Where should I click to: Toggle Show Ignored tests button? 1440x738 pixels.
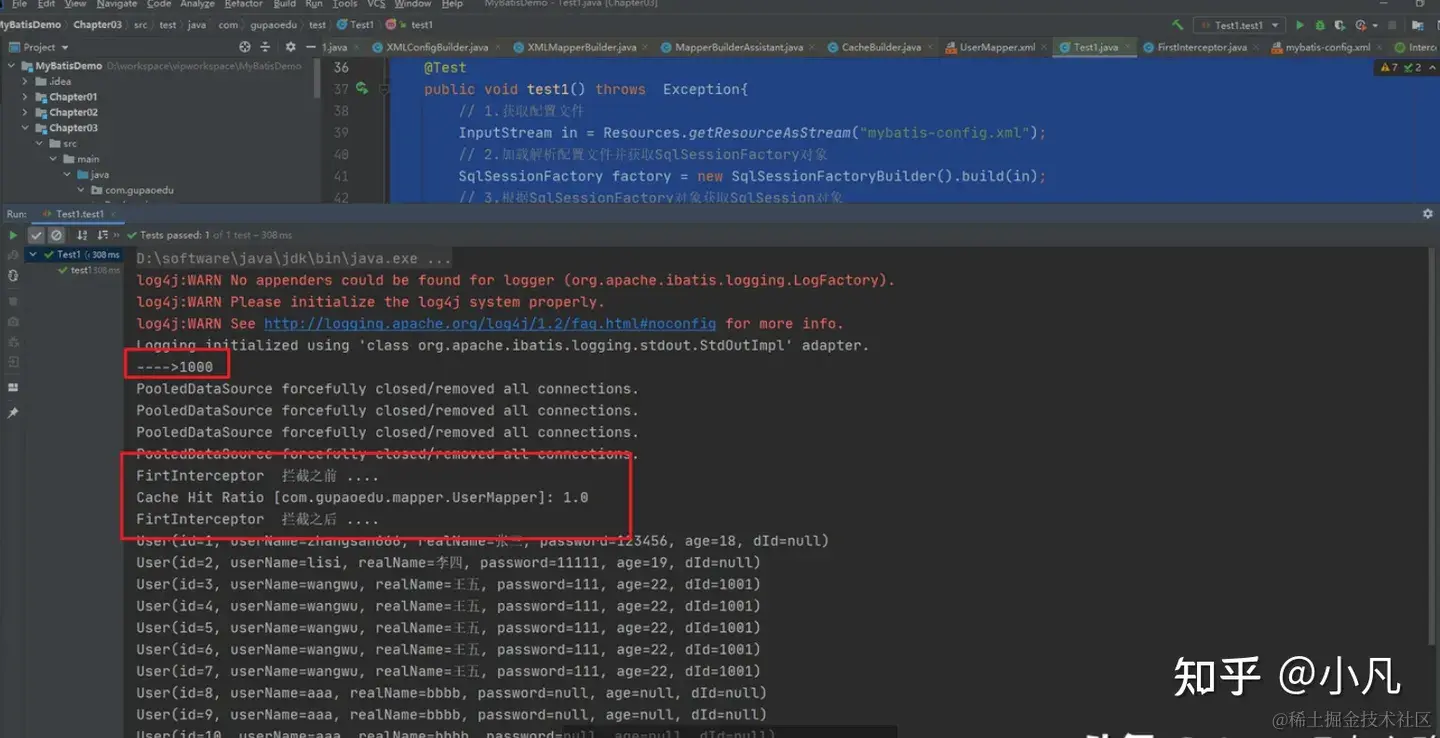point(57,235)
